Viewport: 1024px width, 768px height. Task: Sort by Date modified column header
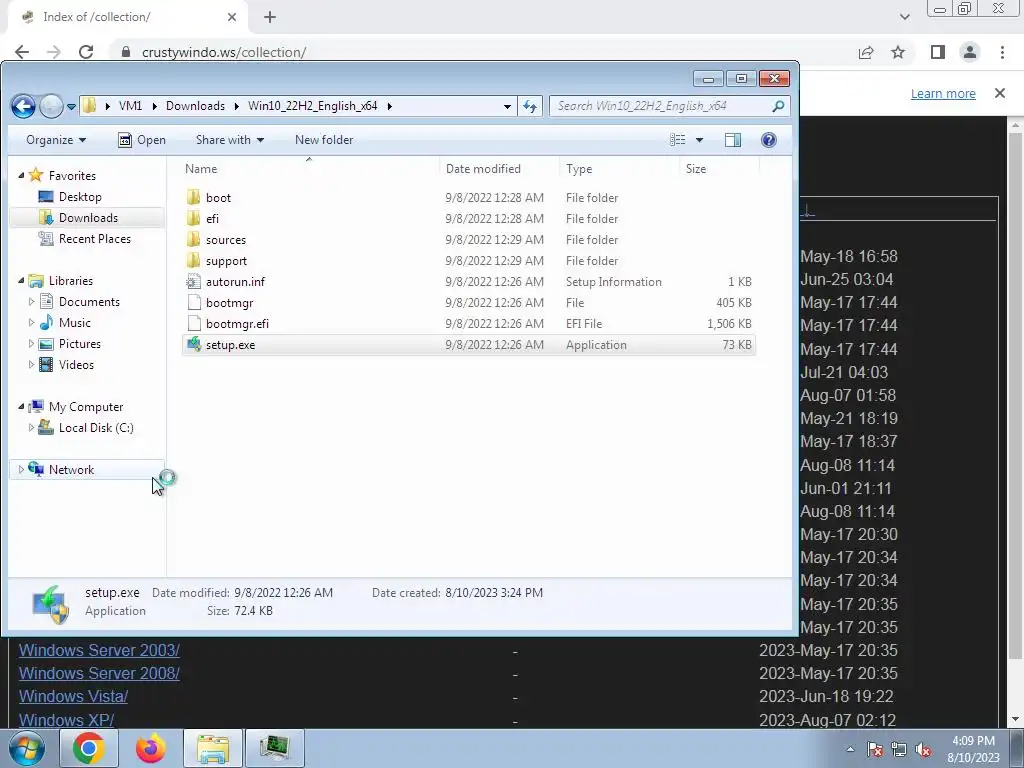click(500, 168)
